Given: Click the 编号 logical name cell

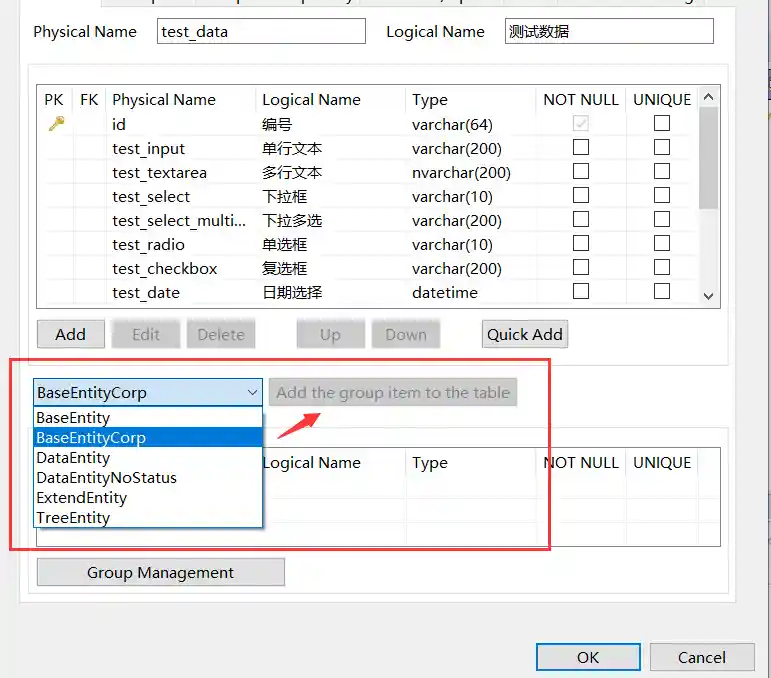Looking at the screenshot, I should click(277, 124).
